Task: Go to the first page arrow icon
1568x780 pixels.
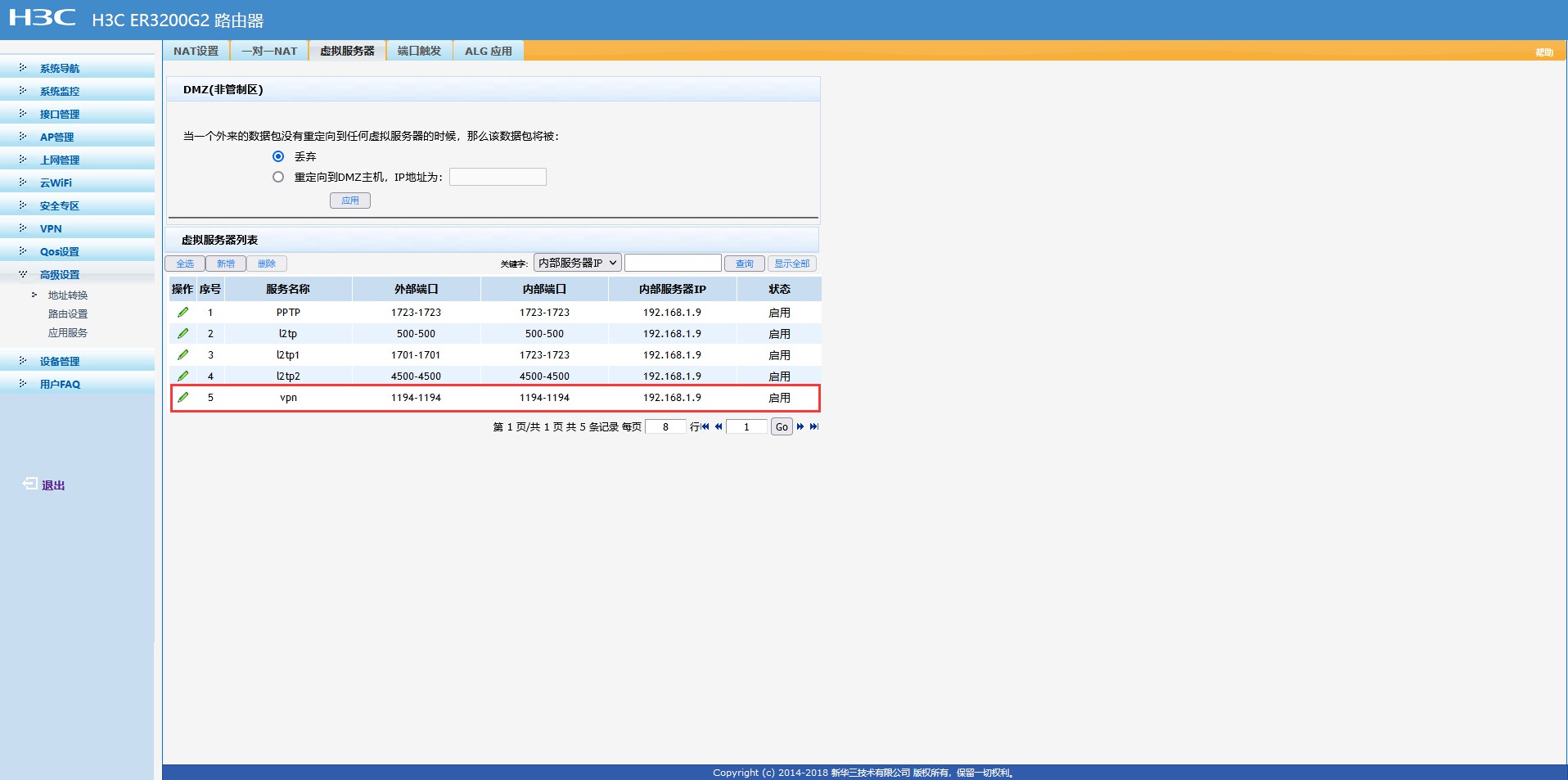Action: point(705,426)
